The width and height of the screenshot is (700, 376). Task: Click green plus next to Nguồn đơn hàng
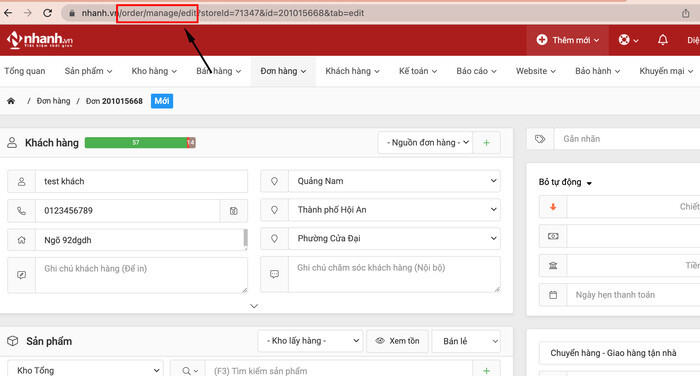[486, 142]
